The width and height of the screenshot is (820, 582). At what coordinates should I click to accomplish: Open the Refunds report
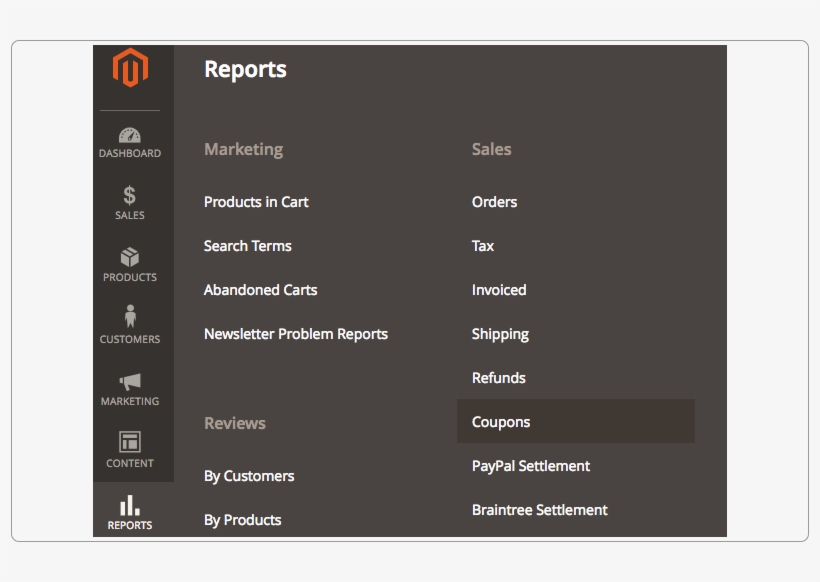(498, 377)
